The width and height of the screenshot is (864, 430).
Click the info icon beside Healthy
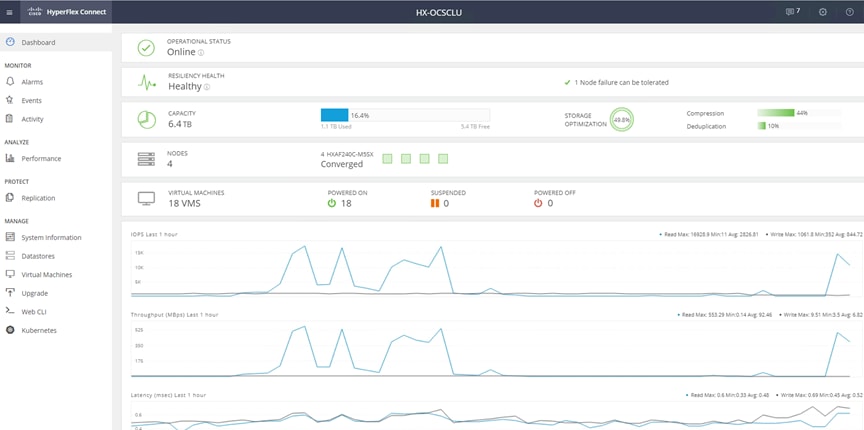pos(207,87)
